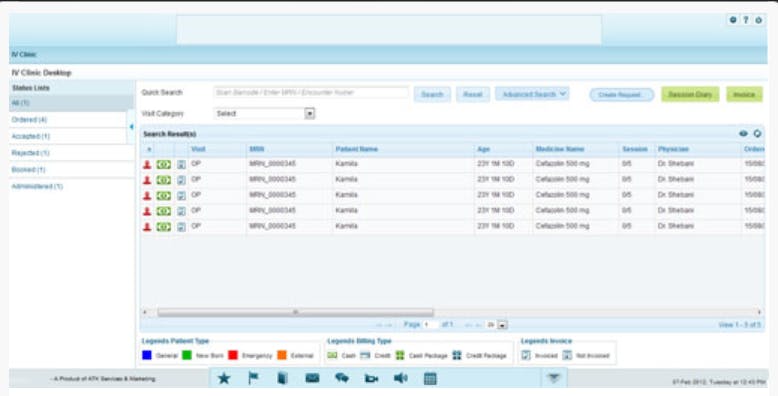Click the horizontal scrollbar right arrow
The height and width of the screenshot is (396, 778).
pos(759,312)
